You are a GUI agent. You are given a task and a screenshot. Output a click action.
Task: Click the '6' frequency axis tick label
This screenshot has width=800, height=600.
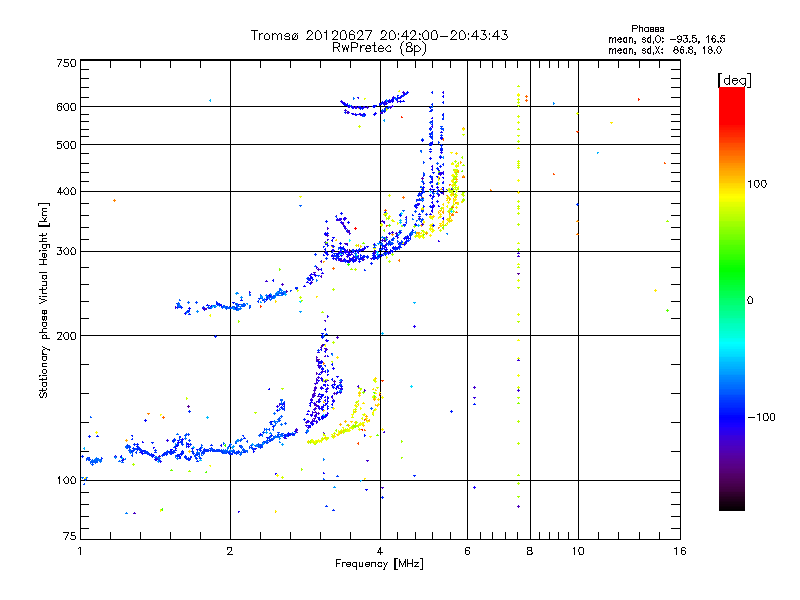467,551
